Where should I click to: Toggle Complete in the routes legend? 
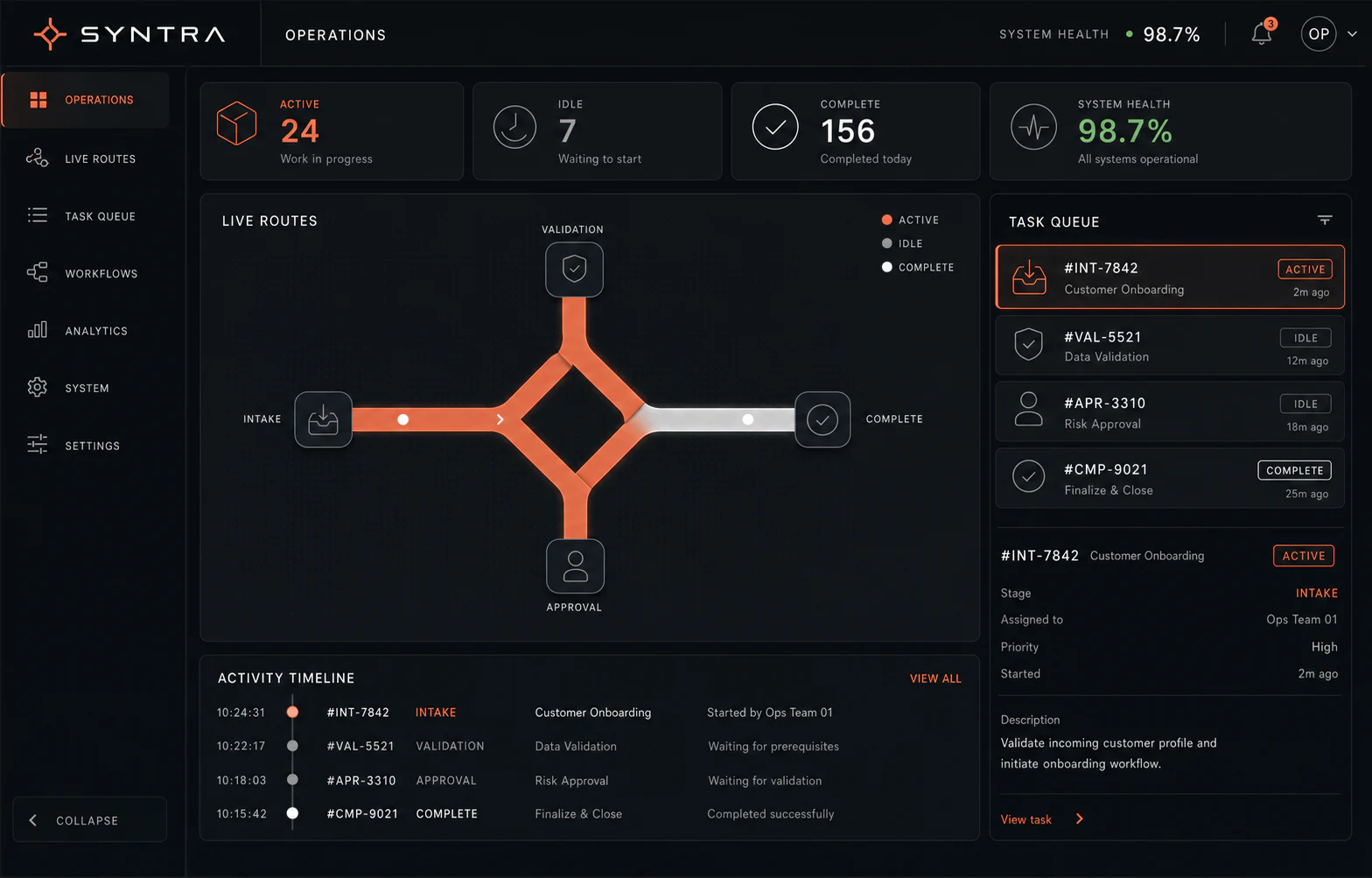pyautogui.click(x=918, y=267)
